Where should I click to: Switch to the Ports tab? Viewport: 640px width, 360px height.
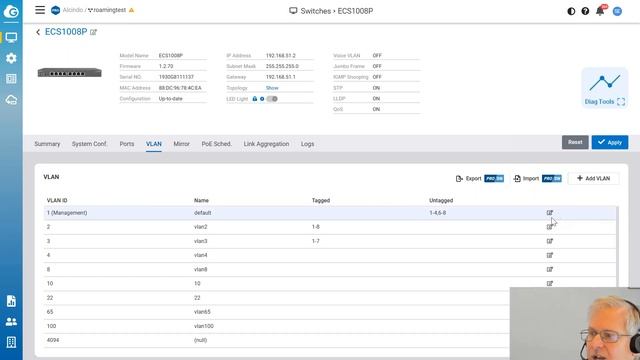(x=127, y=144)
